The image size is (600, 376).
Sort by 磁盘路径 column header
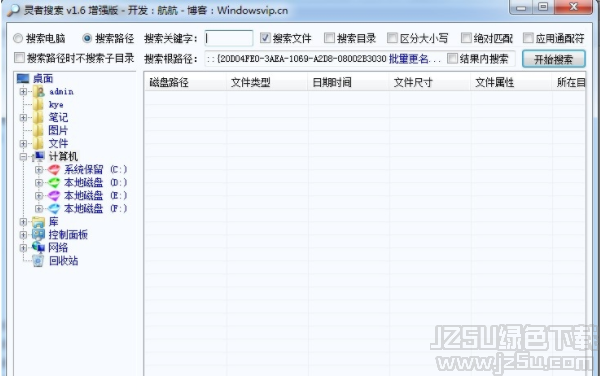(x=185, y=82)
